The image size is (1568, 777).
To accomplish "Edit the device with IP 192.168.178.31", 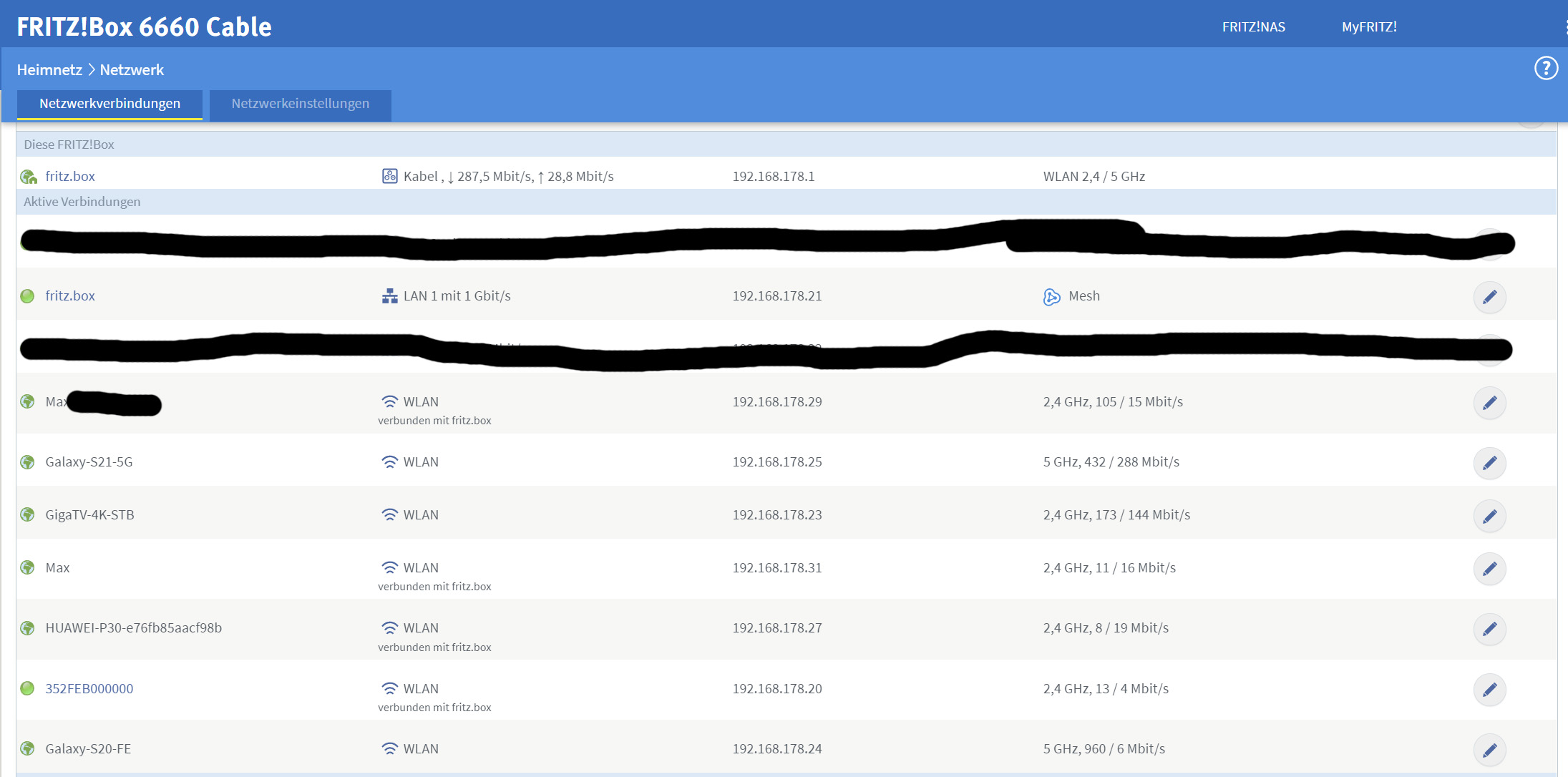I will (x=1489, y=569).
